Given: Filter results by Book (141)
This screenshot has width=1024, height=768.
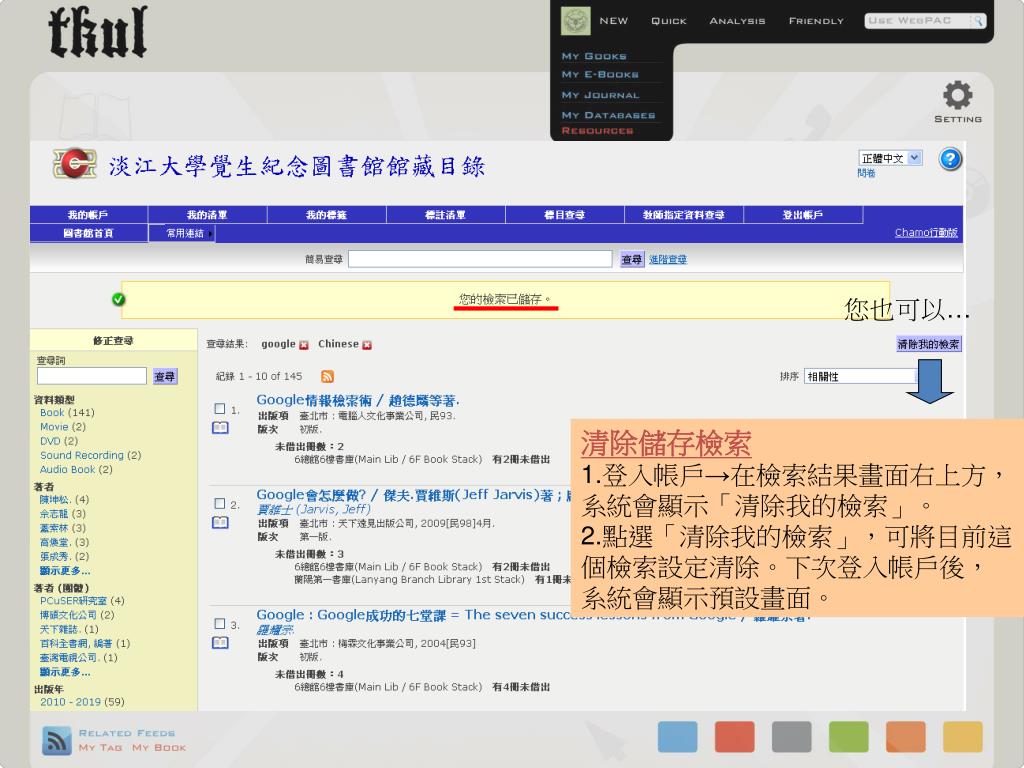Looking at the screenshot, I should coord(67,413).
